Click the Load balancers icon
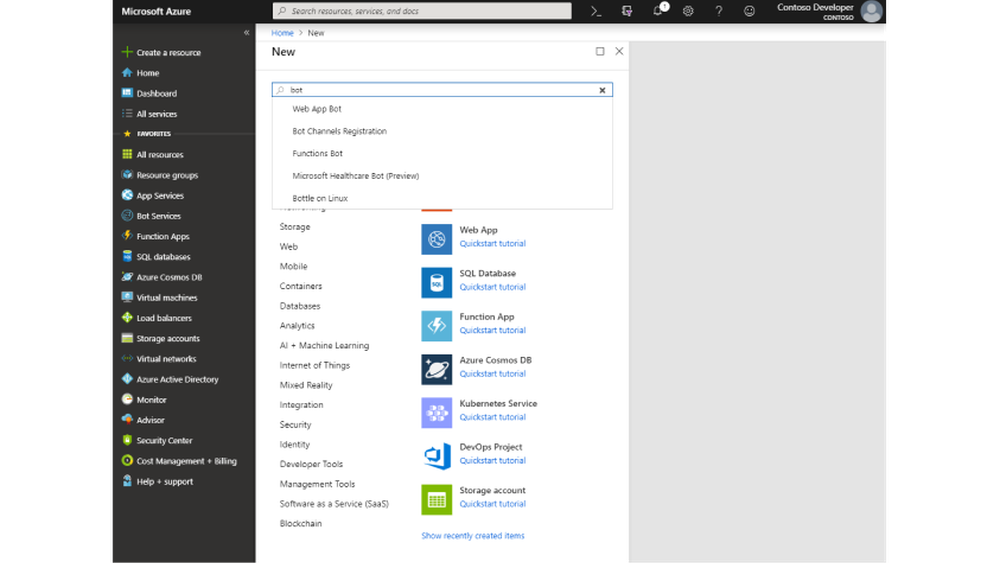The height and width of the screenshot is (563, 1000). (127, 318)
